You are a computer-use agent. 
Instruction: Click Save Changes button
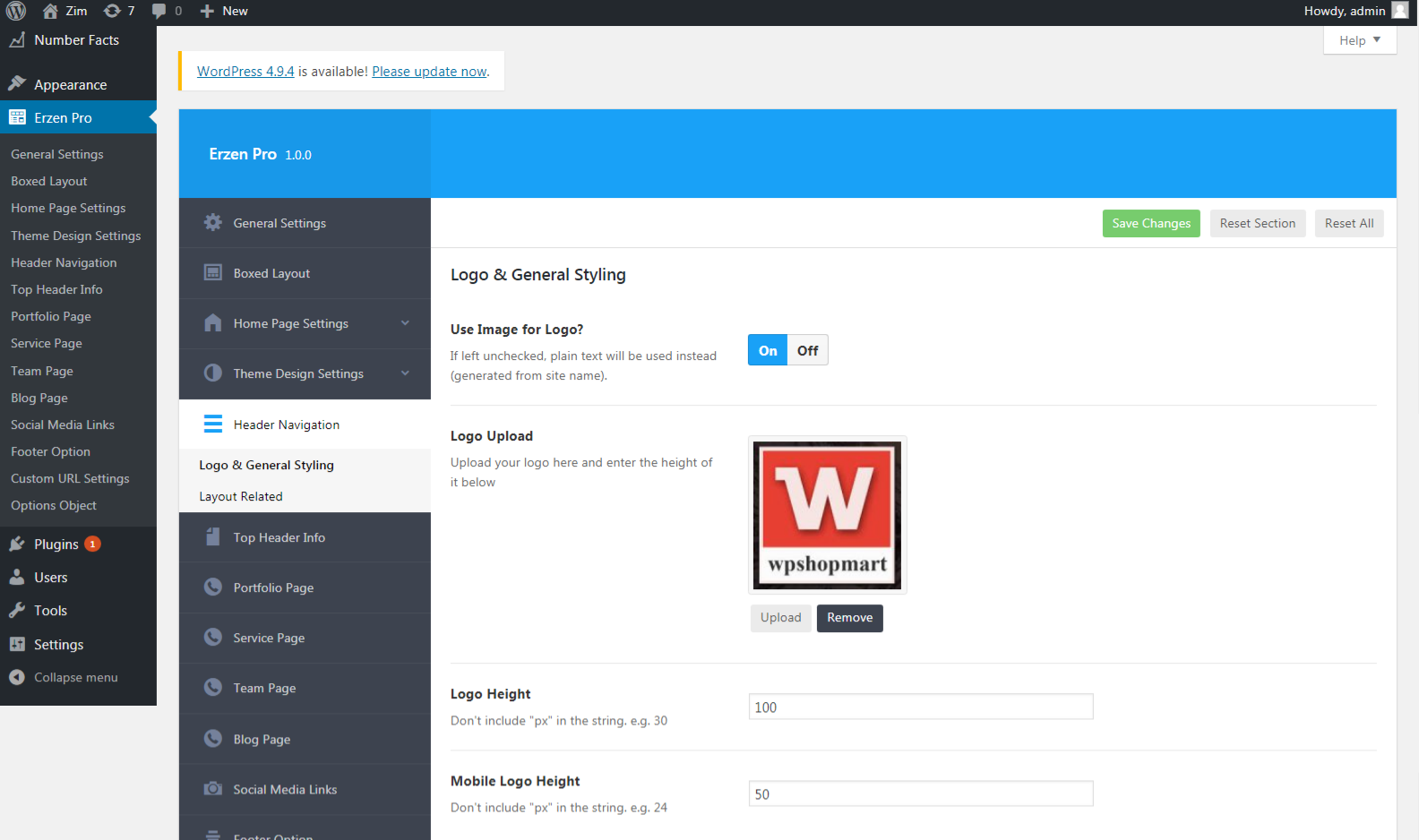pos(1151,223)
